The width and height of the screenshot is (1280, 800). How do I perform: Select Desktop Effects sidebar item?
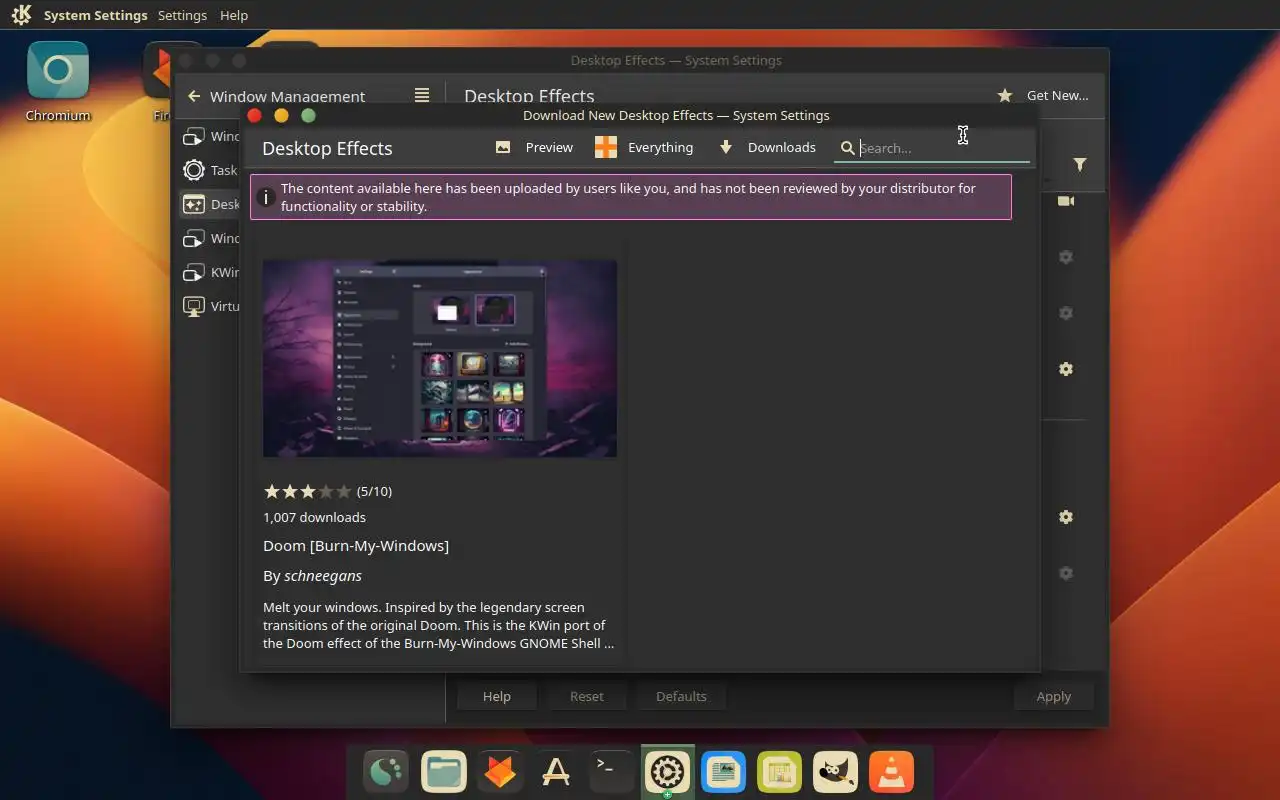pos(210,204)
